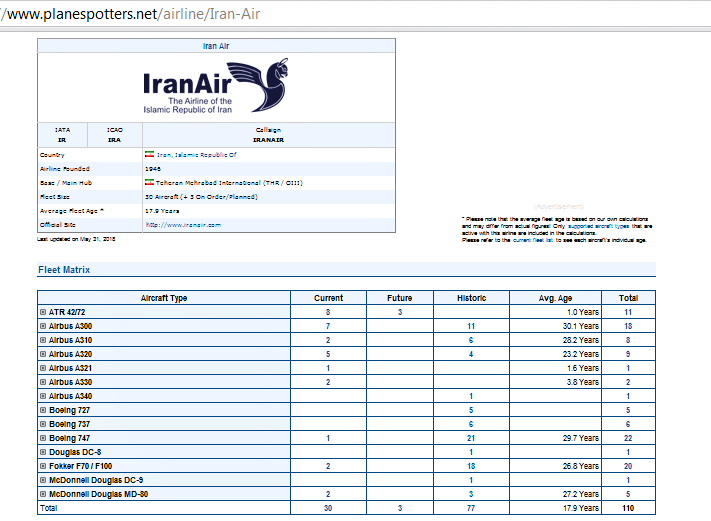Click Airbus A320 current count 5
The image size is (711, 521).
pos(328,354)
